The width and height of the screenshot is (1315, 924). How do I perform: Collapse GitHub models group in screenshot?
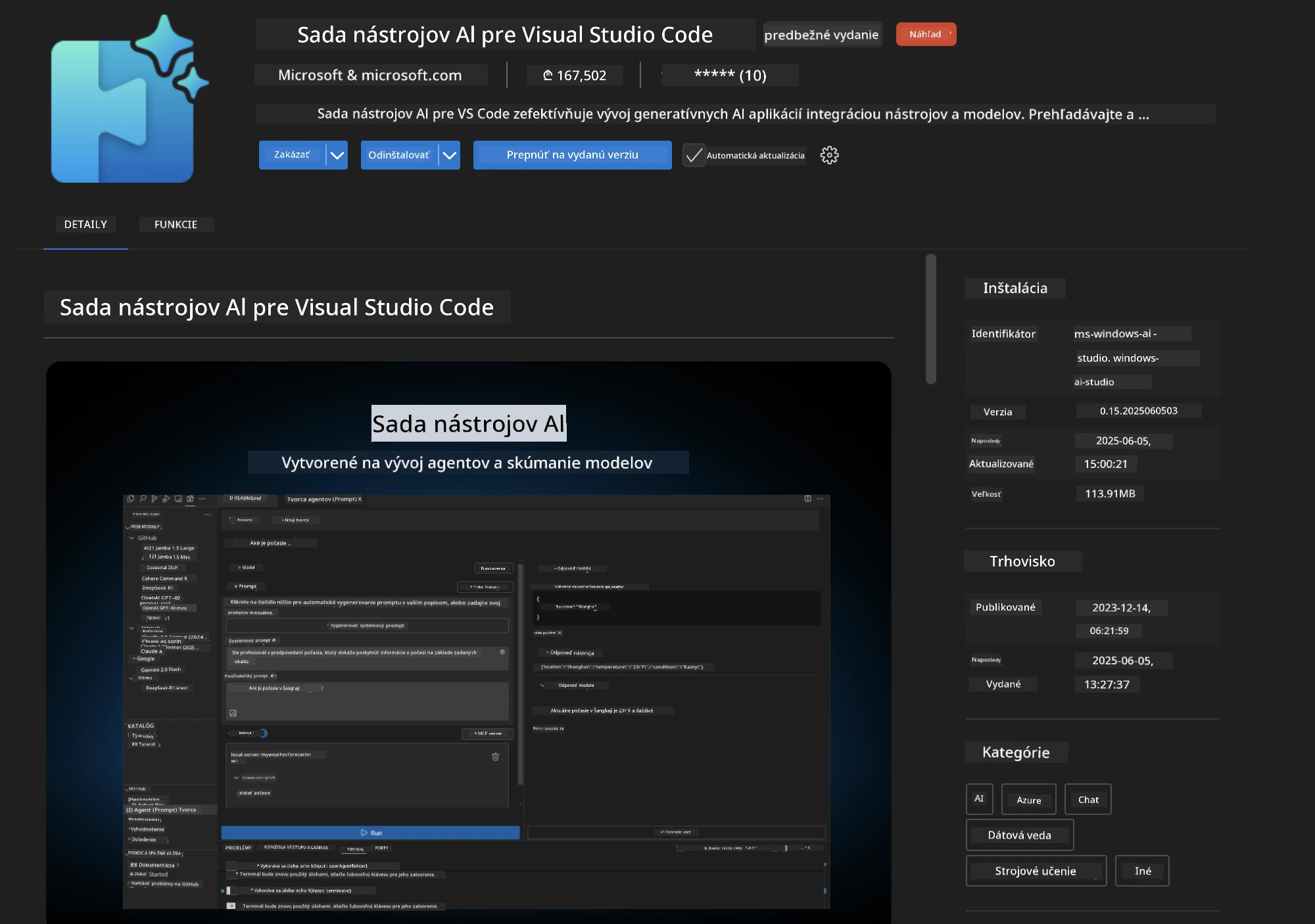pos(131,538)
